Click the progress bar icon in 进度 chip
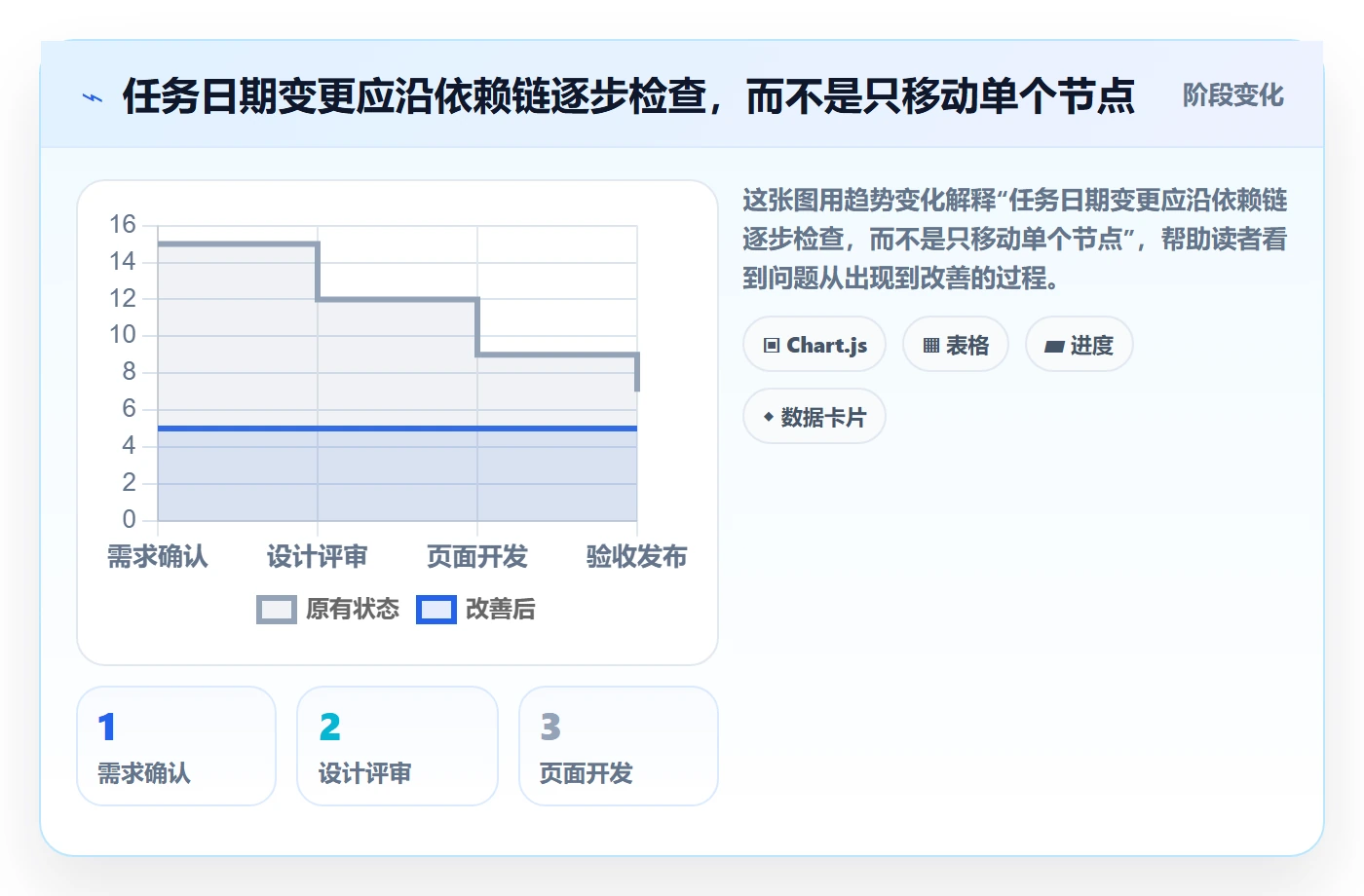Viewport: 1364px width, 896px height. (x=1054, y=347)
